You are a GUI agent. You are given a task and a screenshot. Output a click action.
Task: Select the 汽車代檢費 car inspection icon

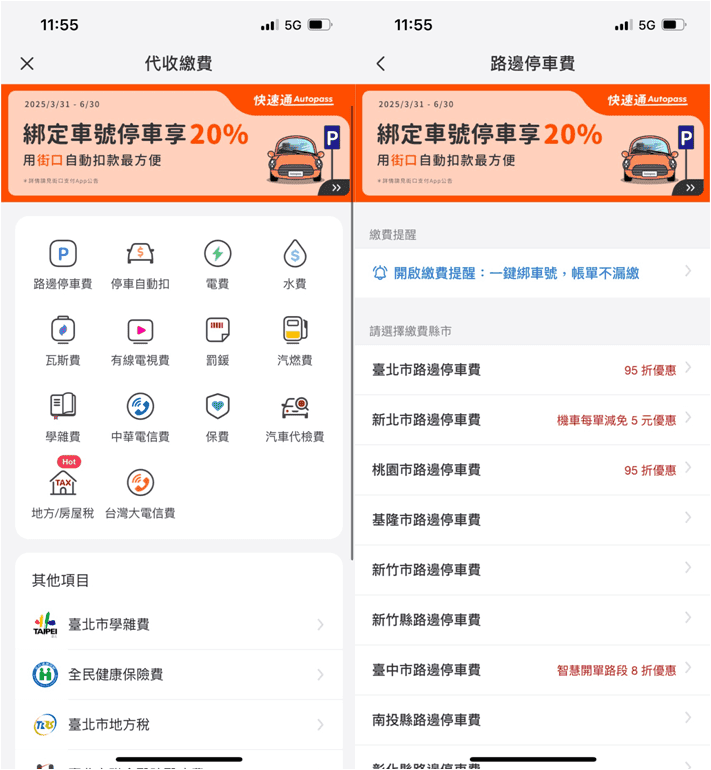coord(295,407)
